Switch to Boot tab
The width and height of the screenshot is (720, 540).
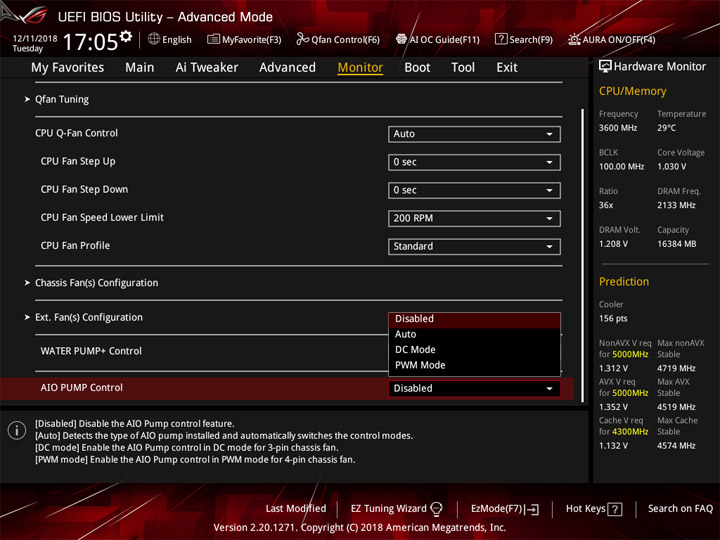[417, 68]
